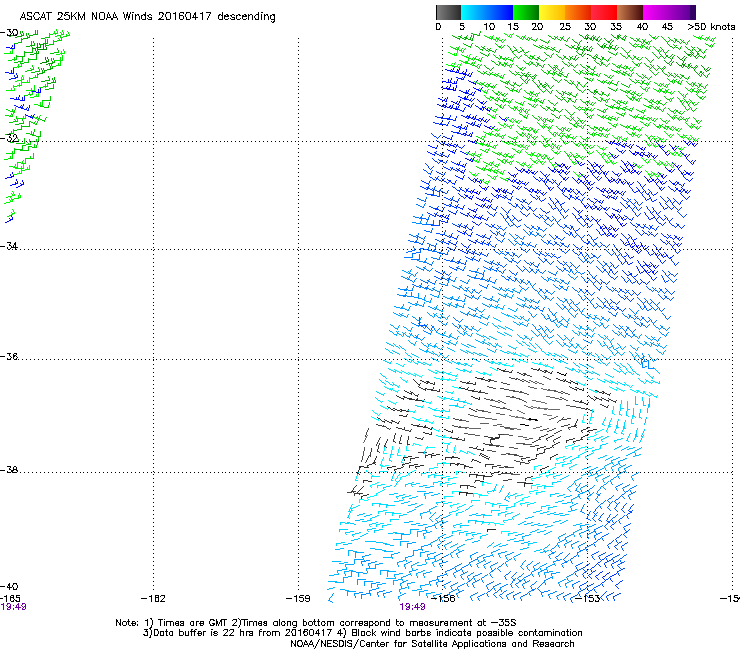Click the -159 longitude axis label

(298, 599)
